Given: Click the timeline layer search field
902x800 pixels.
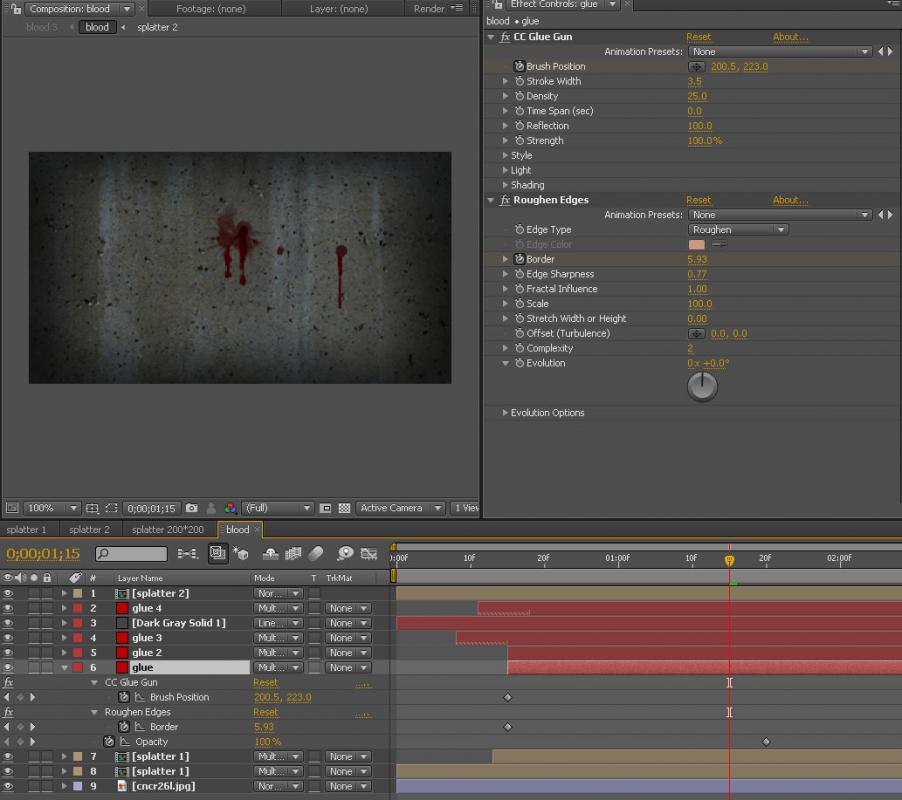Looking at the screenshot, I should [132, 553].
